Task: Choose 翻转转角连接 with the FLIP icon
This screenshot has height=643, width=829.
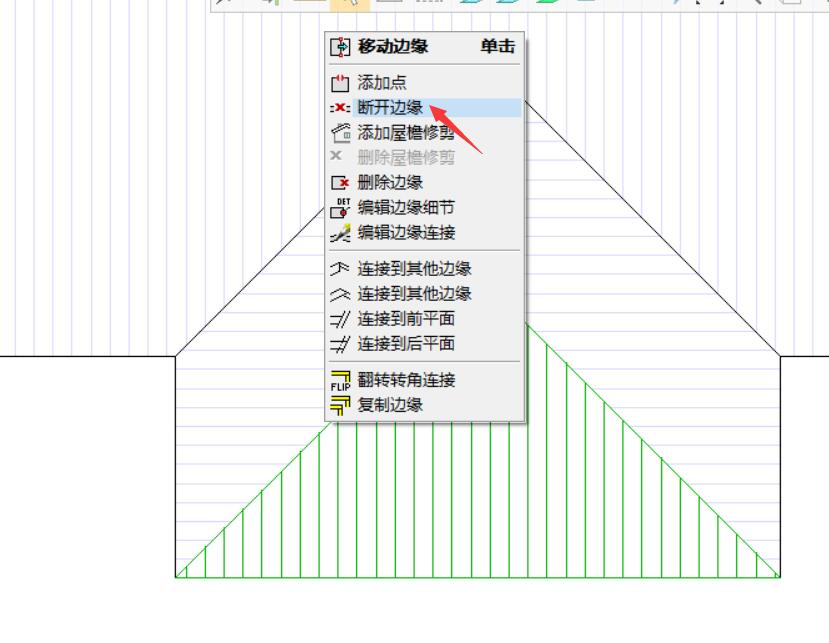Action: tap(425, 380)
